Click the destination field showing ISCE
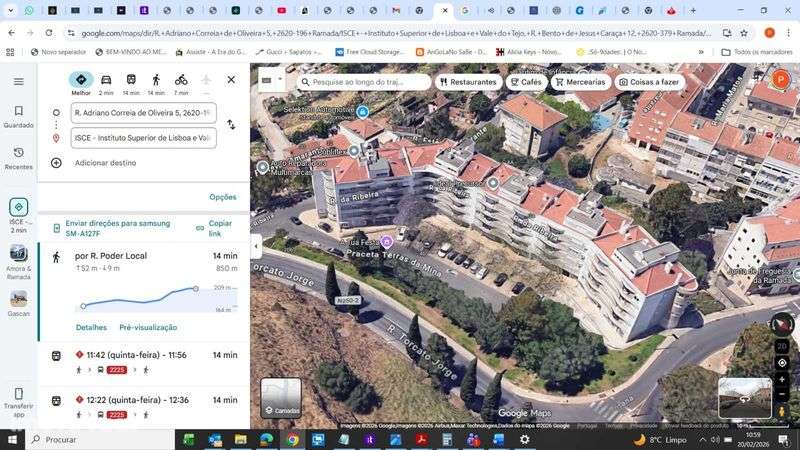The image size is (800, 450). pos(143,138)
